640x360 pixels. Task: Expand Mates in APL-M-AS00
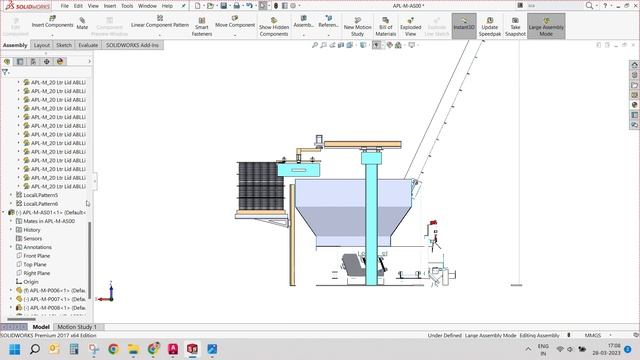point(11,221)
